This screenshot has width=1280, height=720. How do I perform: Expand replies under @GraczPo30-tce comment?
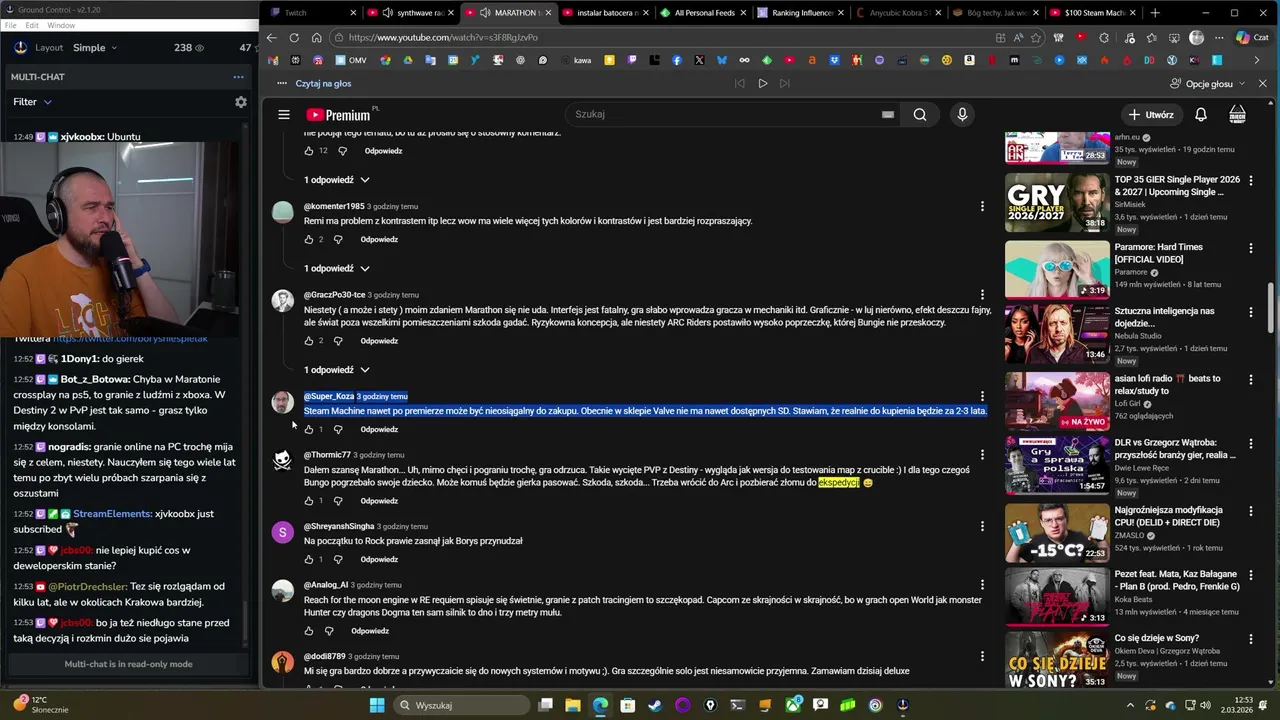pos(337,370)
